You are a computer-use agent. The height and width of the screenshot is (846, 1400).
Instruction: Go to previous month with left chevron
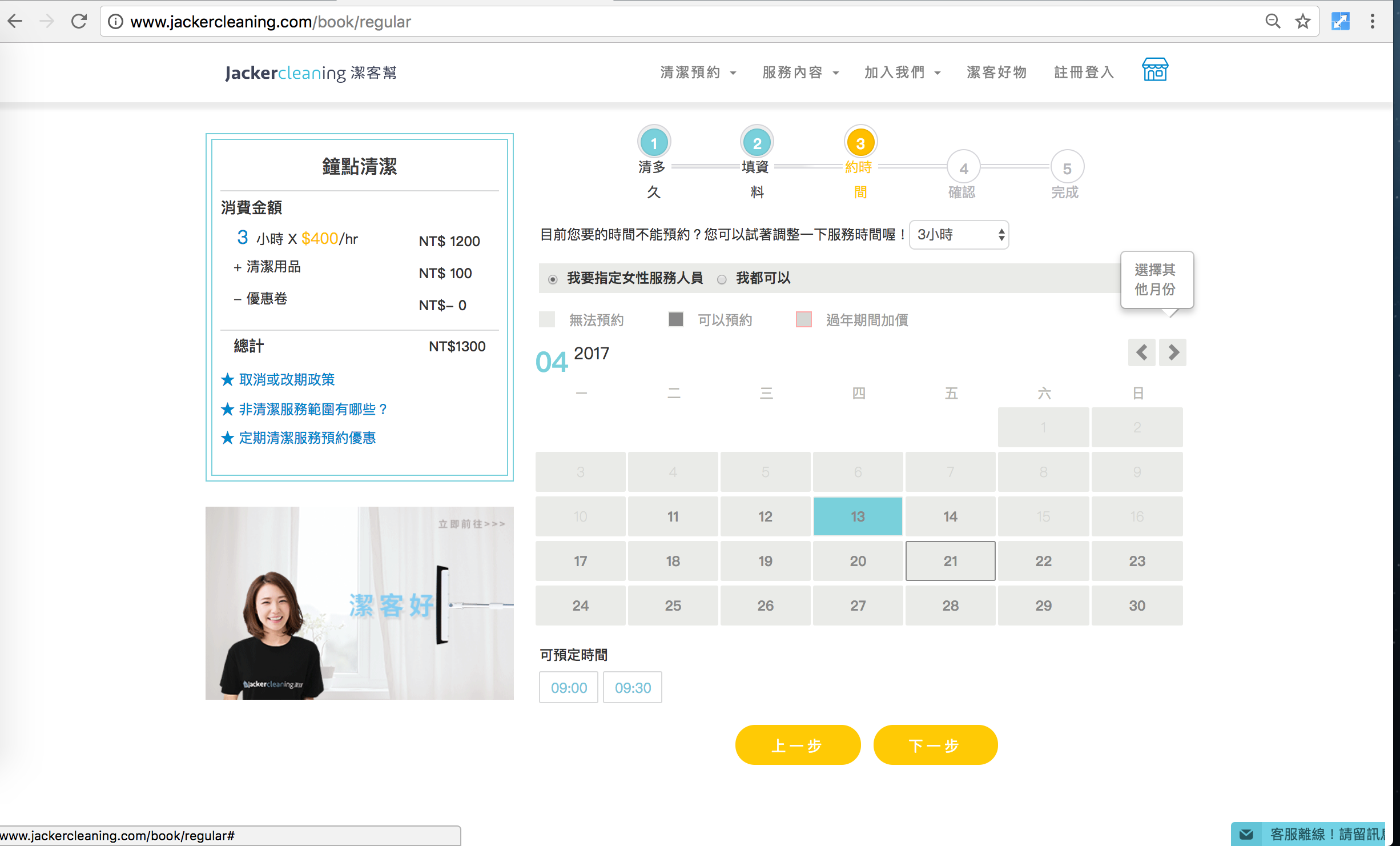coord(1141,352)
